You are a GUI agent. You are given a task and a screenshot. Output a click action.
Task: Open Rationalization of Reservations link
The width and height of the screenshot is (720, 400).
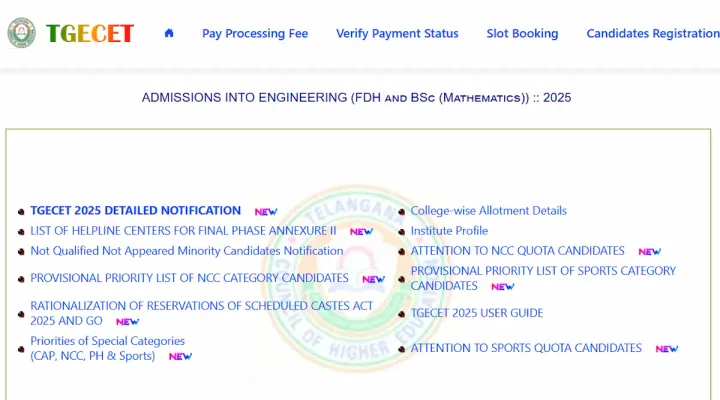[201, 306]
